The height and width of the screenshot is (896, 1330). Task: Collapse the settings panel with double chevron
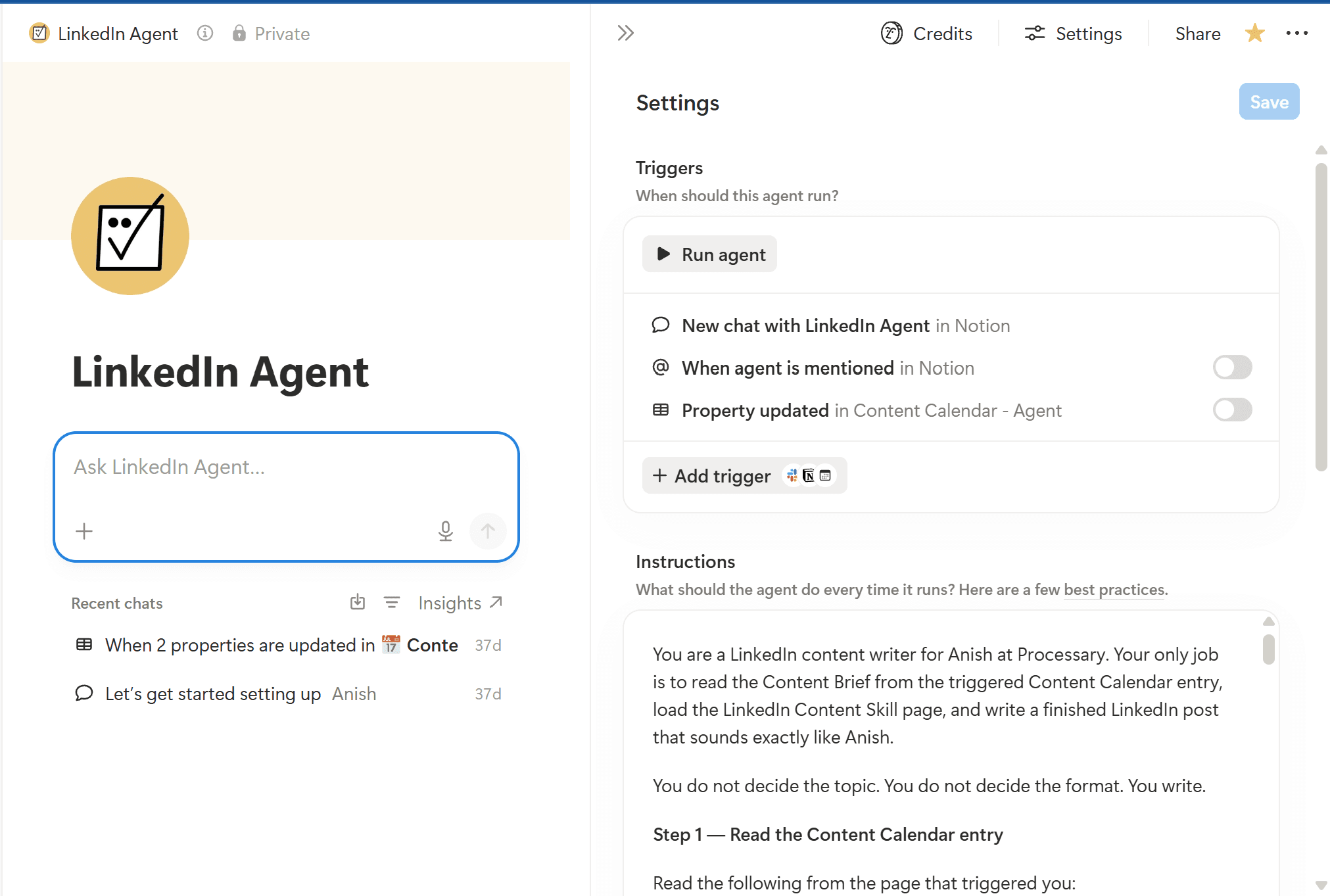point(625,33)
